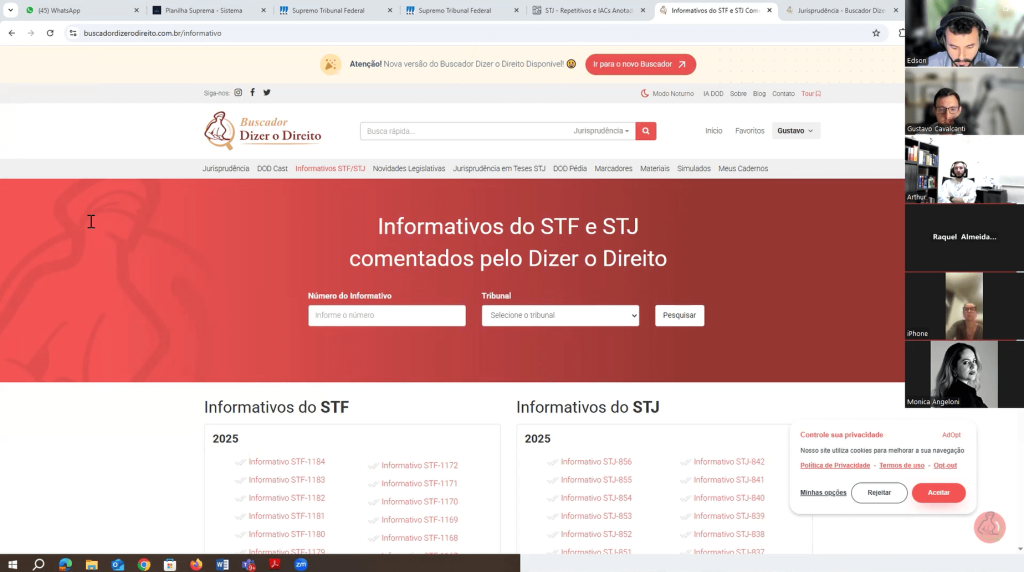The width and height of the screenshot is (1024, 572).
Task: Click the Pesquisar button
Action: (x=679, y=315)
